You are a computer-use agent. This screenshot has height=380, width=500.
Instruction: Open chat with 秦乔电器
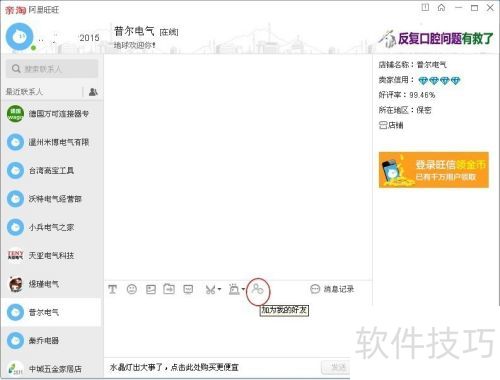tap(52, 341)
